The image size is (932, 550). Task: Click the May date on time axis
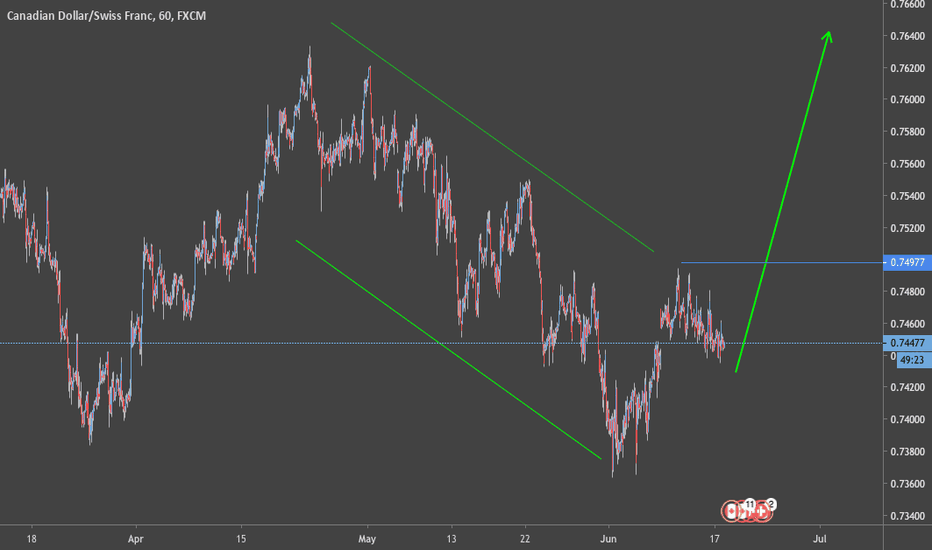[367, 539]
